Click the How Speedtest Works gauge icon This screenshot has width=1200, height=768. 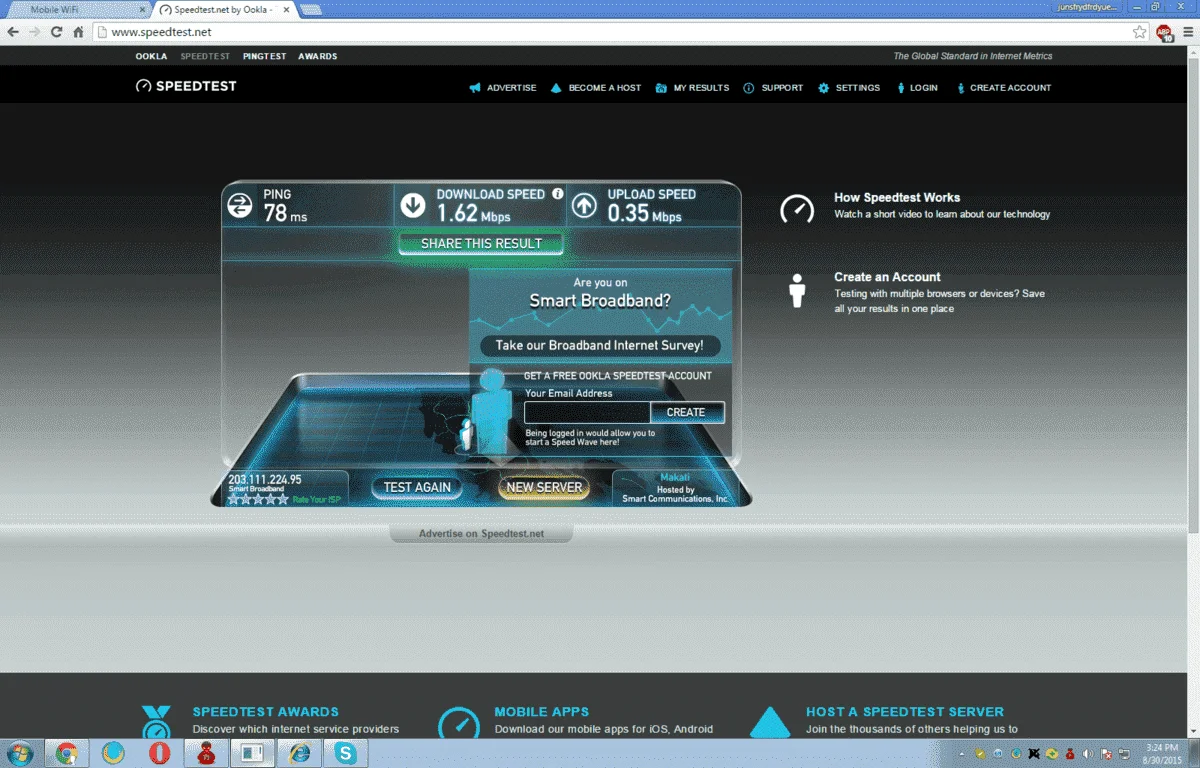coord(797,208)
